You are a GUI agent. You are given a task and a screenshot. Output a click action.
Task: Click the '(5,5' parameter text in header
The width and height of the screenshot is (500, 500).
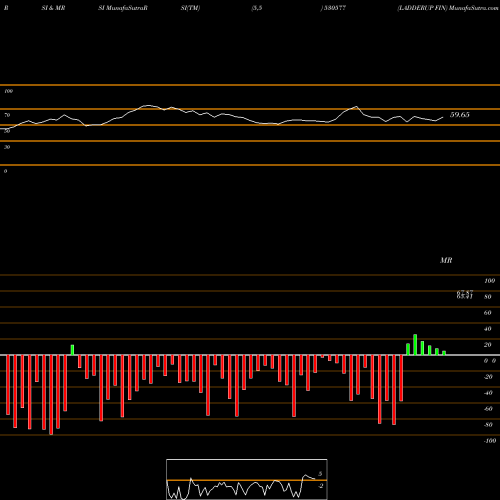coord(257,8)
